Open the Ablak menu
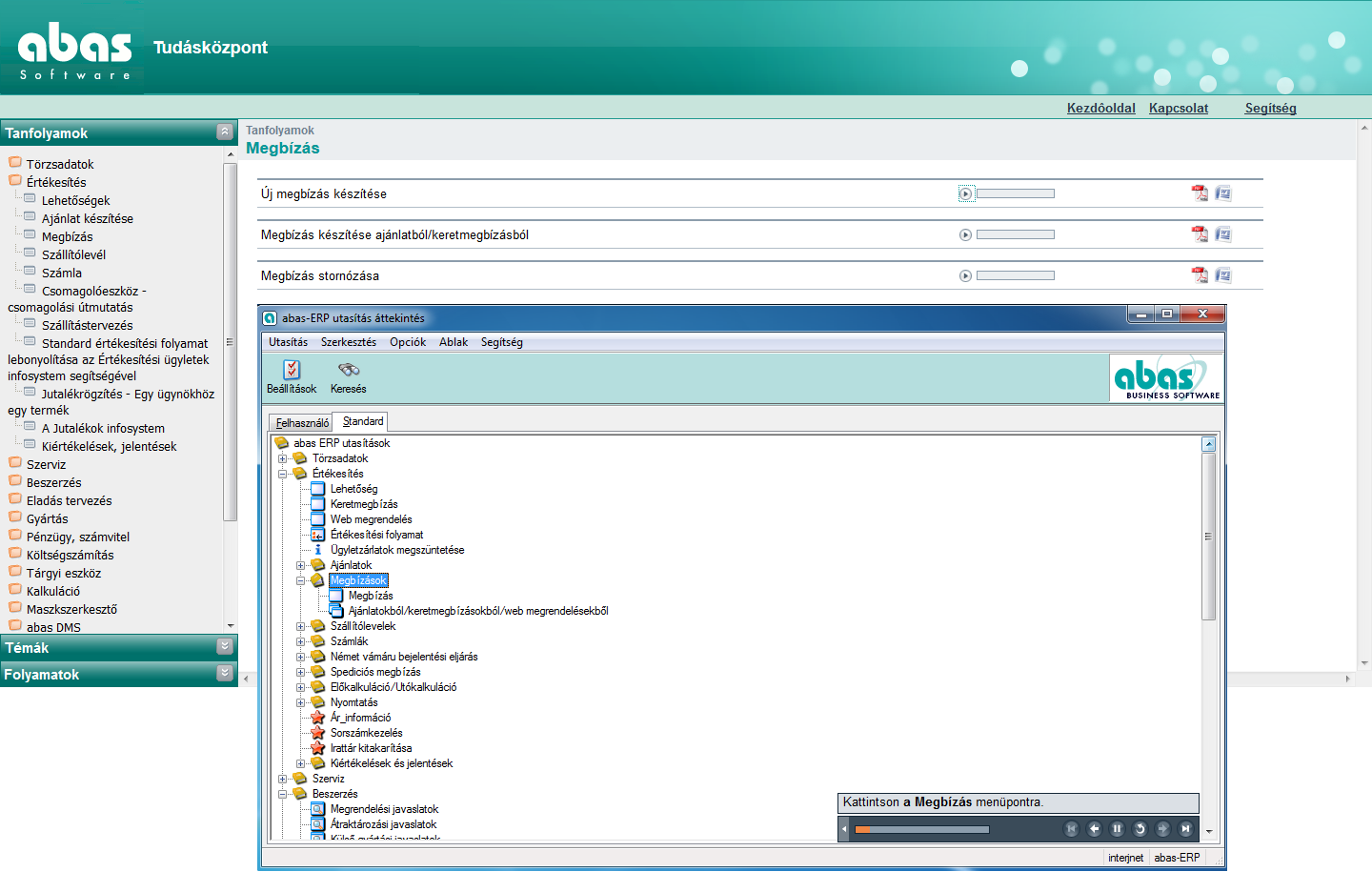The image size is (1372, 872). (454, 342)
